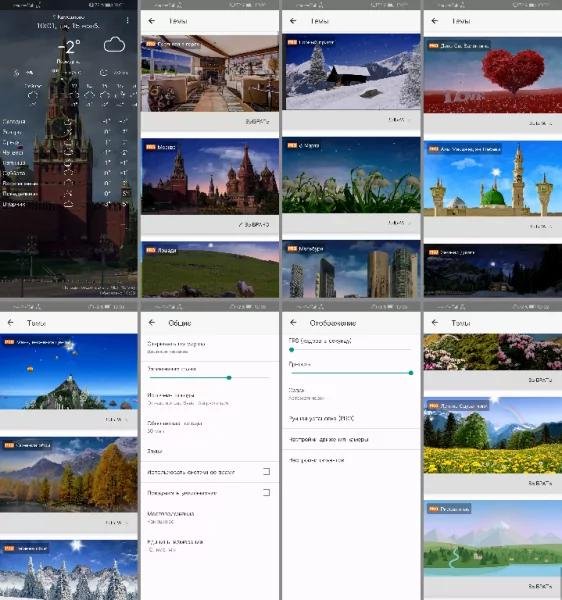Tap the PRO badge on the Moscow Kremlin theme

(151, 147)
